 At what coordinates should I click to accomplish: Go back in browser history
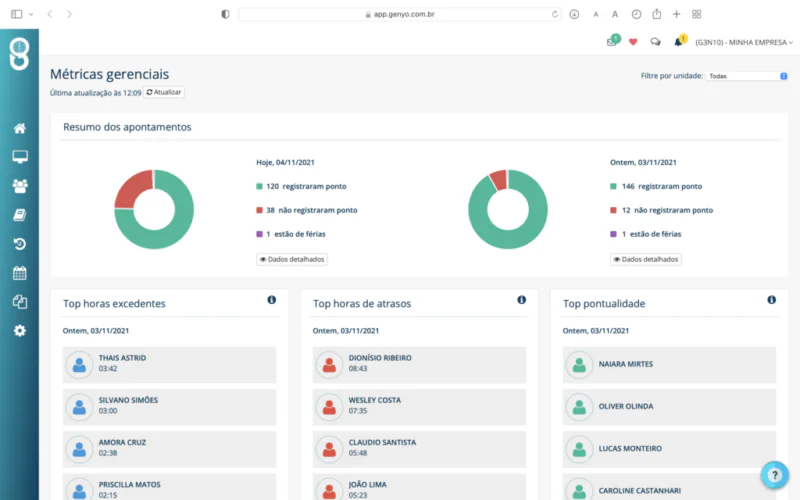click(49, 14)
